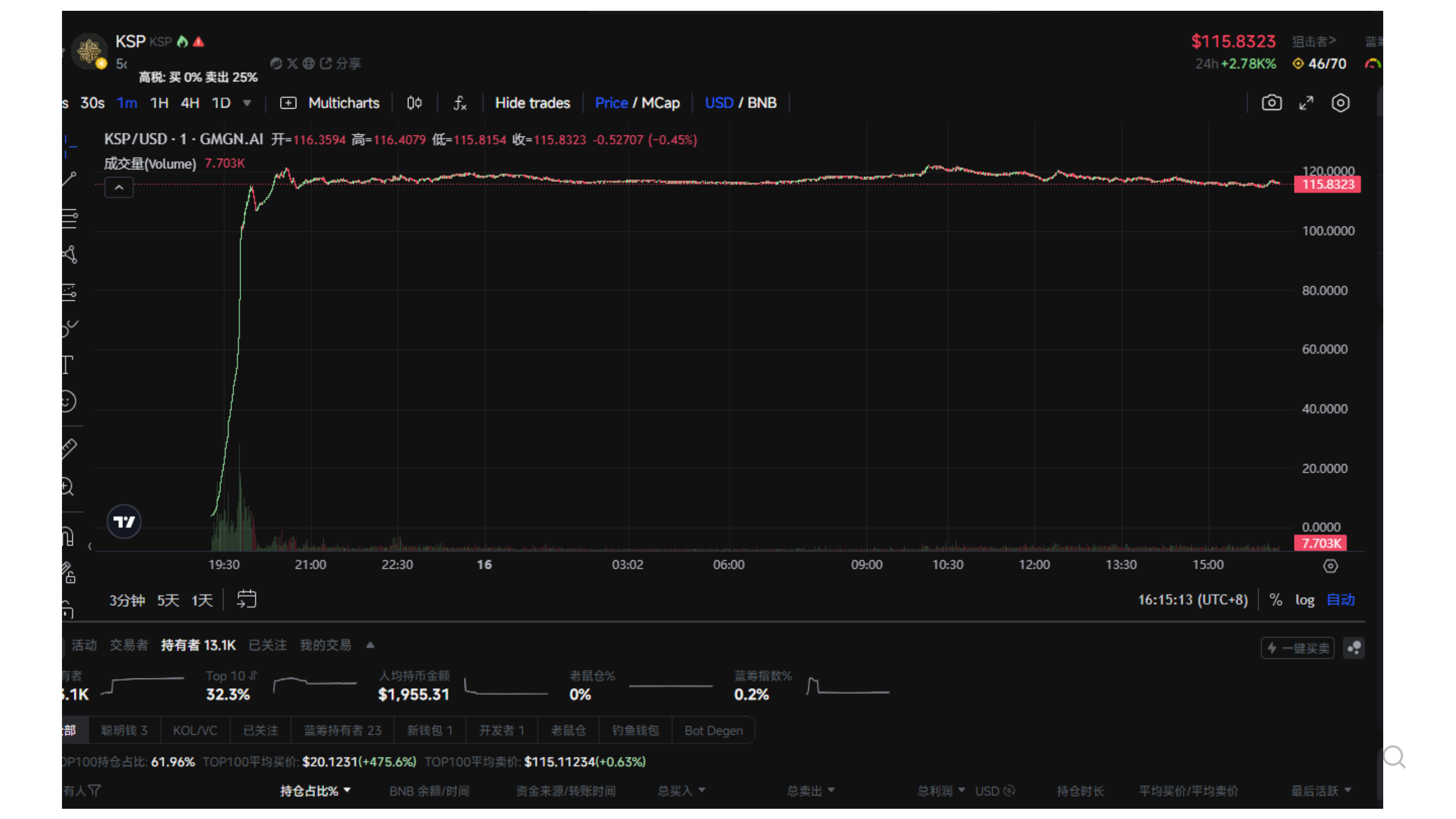The width and height of the screenshot is (1456, 819).
Task: Change chart candle style icon
Action: (414, 103)
